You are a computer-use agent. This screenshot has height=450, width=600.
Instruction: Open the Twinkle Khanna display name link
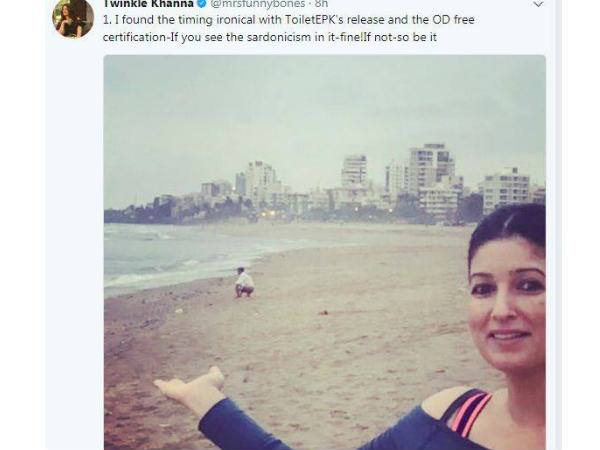tap(148, 4)
